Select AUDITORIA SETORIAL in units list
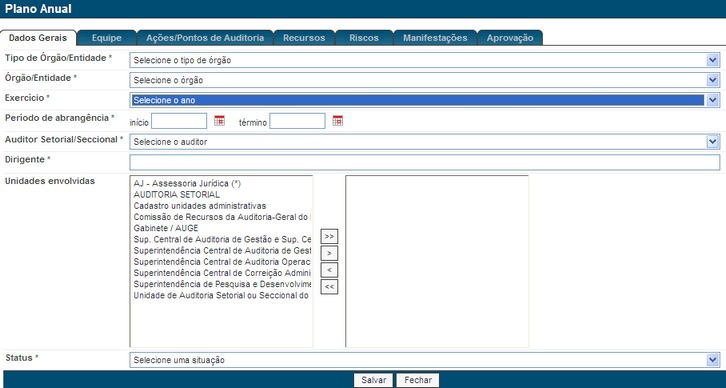726x388 pixels. (177, 195)
